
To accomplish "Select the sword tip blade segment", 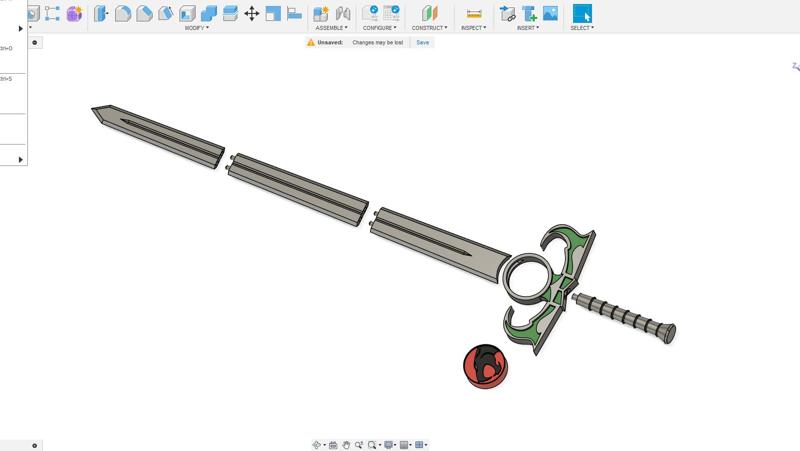I will 157,135.
